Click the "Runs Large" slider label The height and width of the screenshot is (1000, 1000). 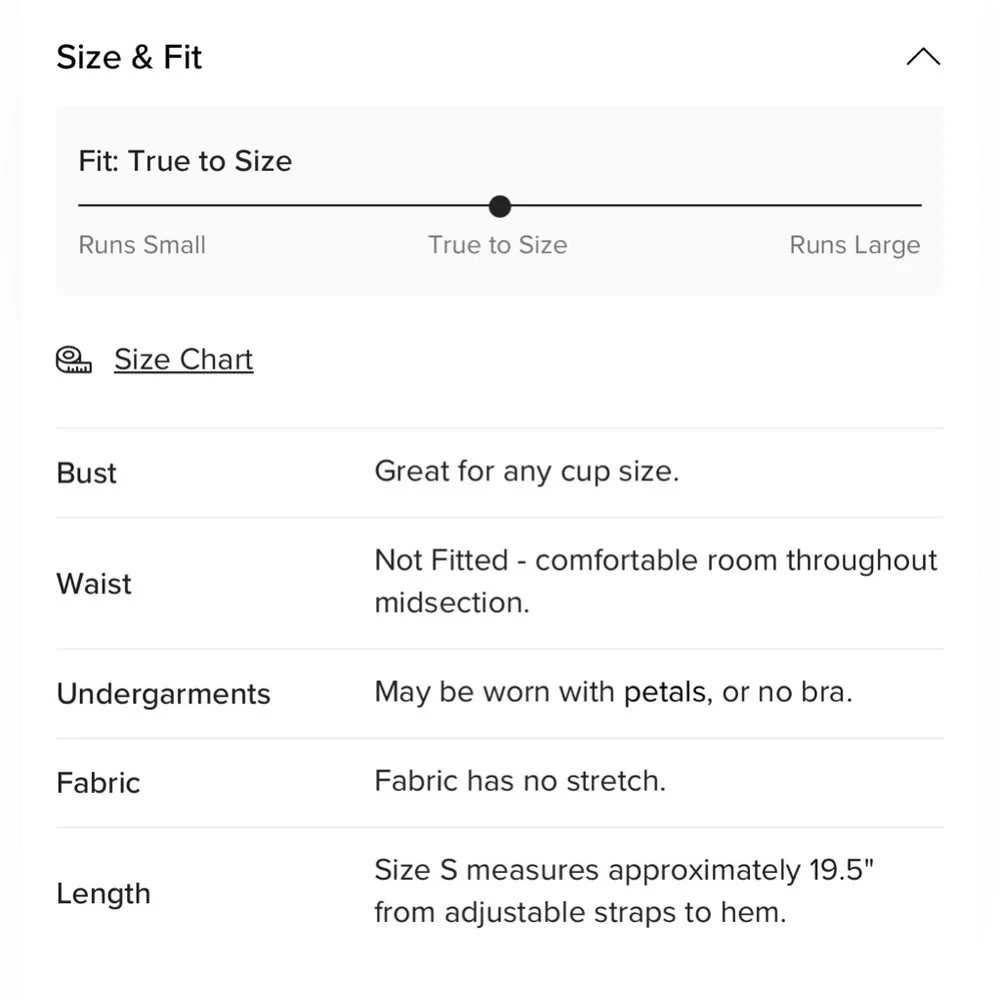pyautogui.click(x=854, y=246)
